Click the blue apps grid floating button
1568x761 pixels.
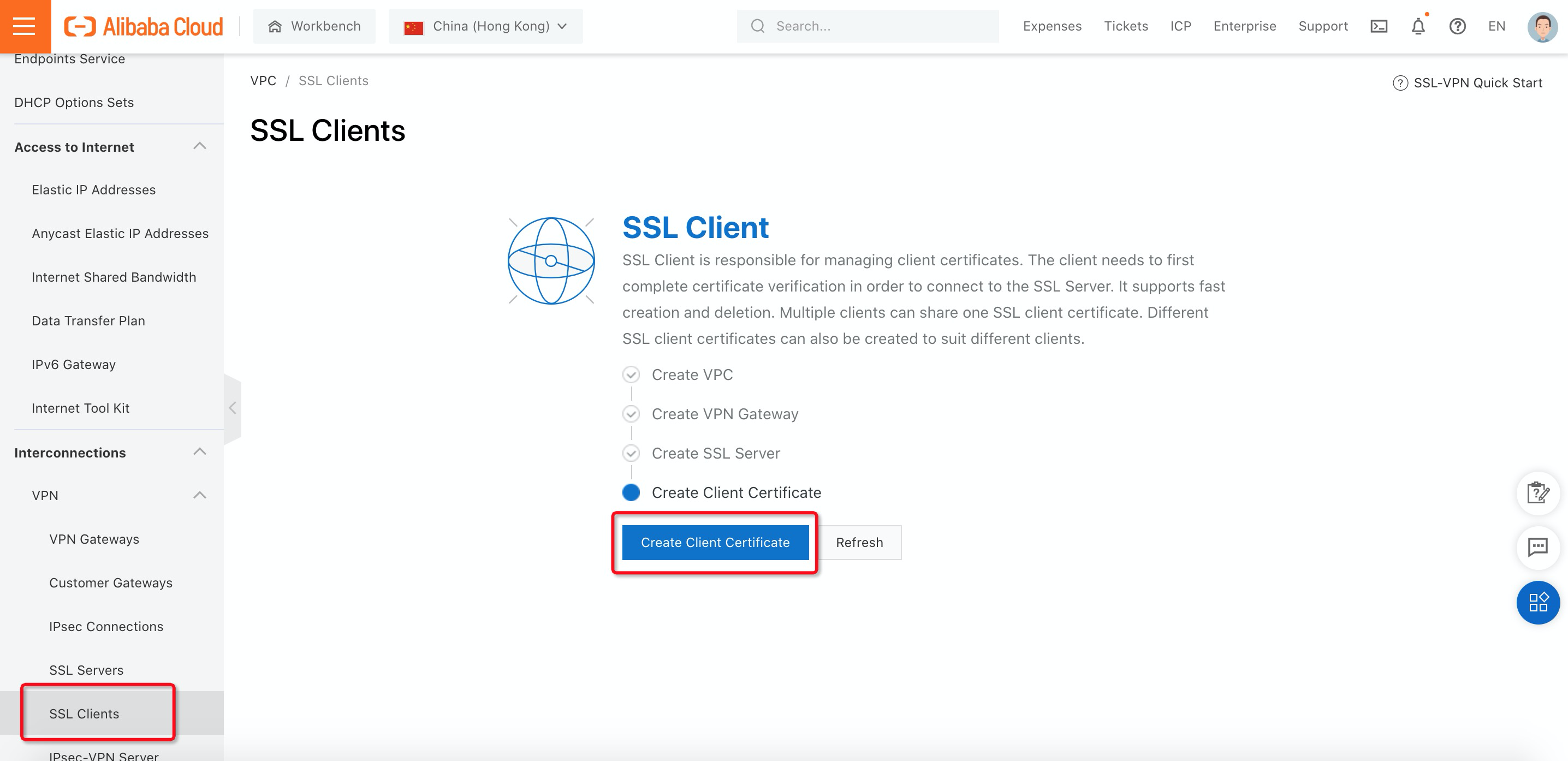pos(1537,603)
